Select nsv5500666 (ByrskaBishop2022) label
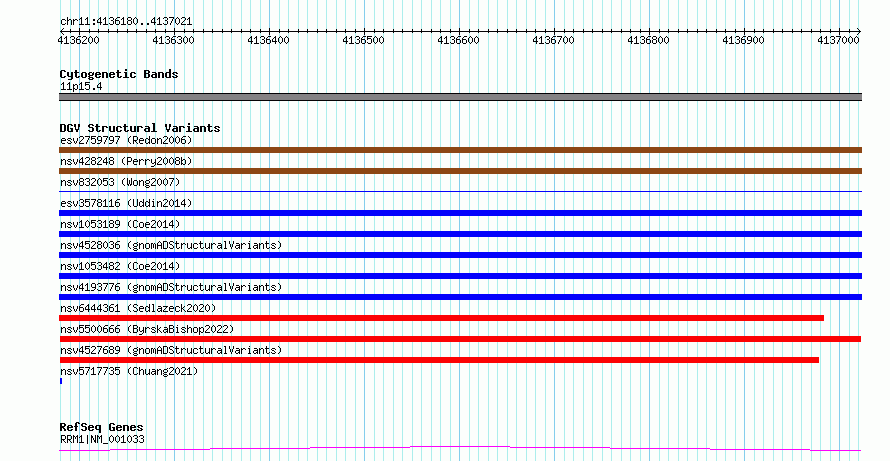Screen dimensions: 890x461 [147, 329]
